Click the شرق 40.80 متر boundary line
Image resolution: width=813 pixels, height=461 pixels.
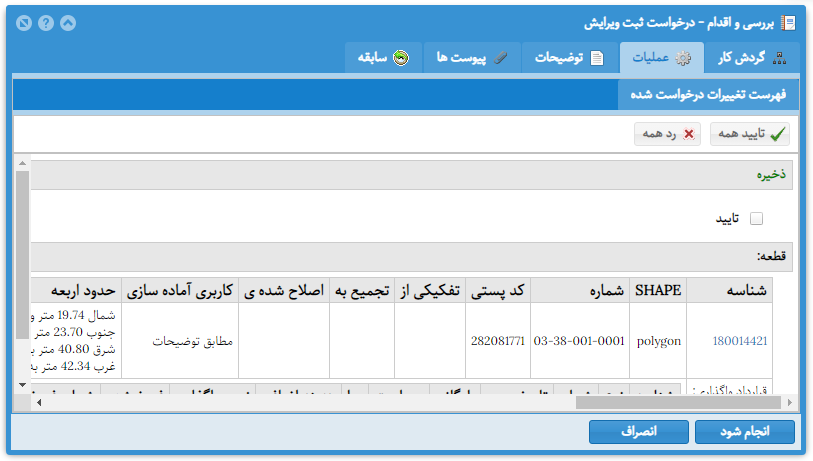[73, 349]
